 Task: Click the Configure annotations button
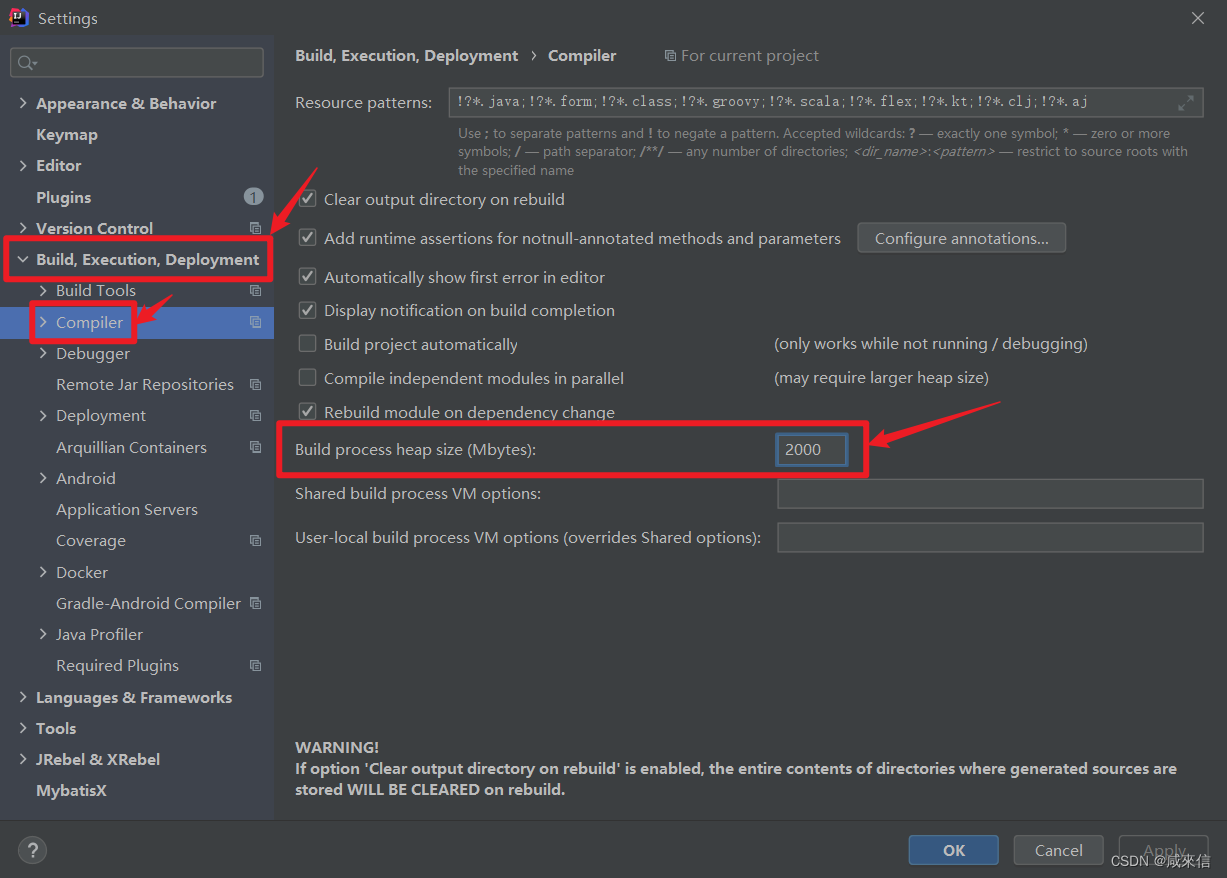[x=960, y=237]
